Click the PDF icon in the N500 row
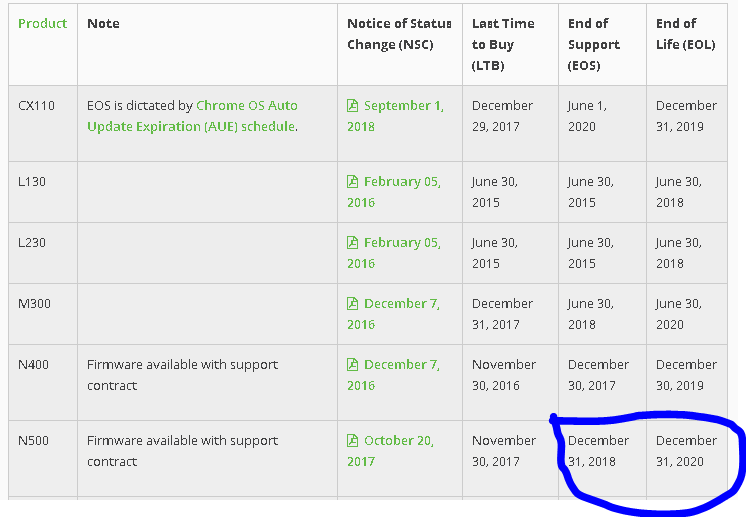The height and width of the screenshot is (517, 746). tap(352, 441)
